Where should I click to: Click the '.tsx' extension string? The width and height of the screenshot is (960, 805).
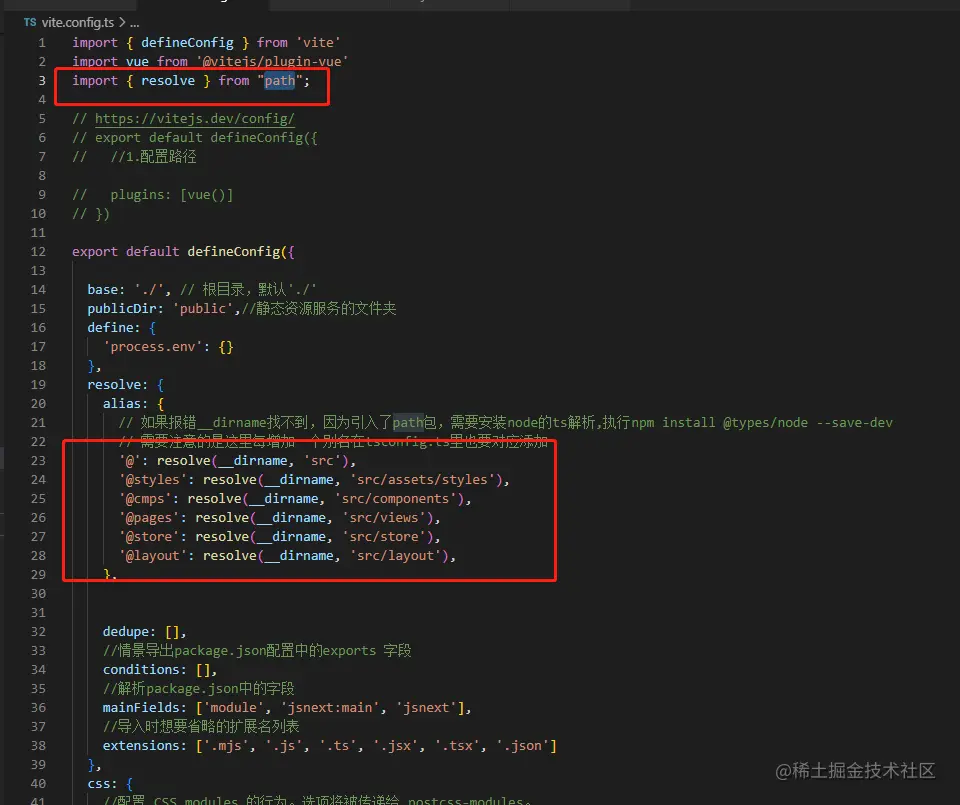point(457,745)
